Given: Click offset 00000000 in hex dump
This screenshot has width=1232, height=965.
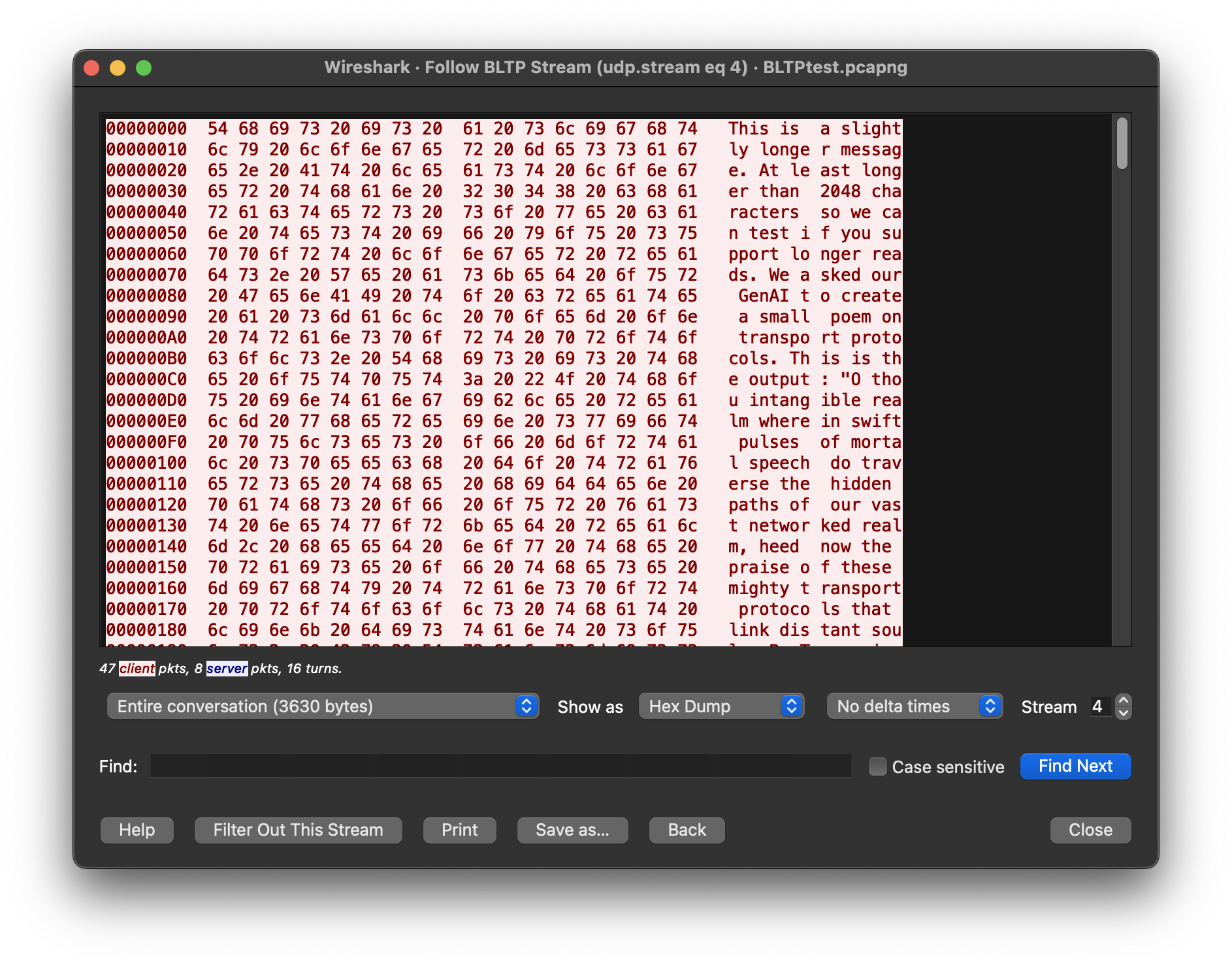Looking at the screenshot, I should point(146,129).
